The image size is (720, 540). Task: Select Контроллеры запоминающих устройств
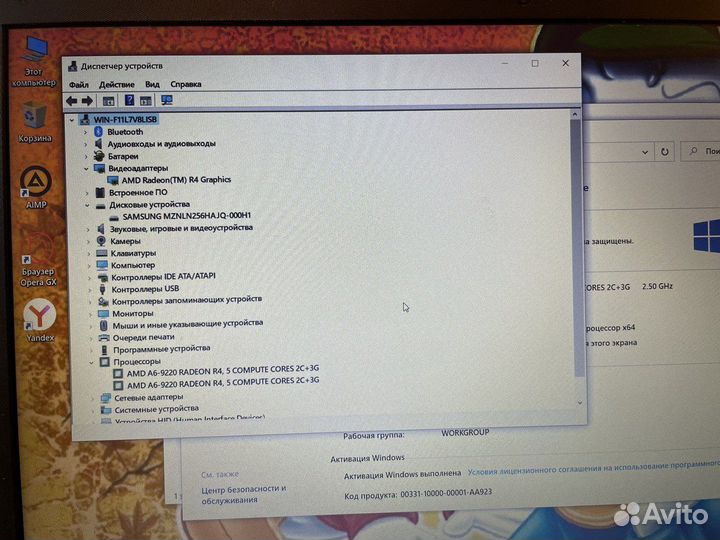point(186,300)
